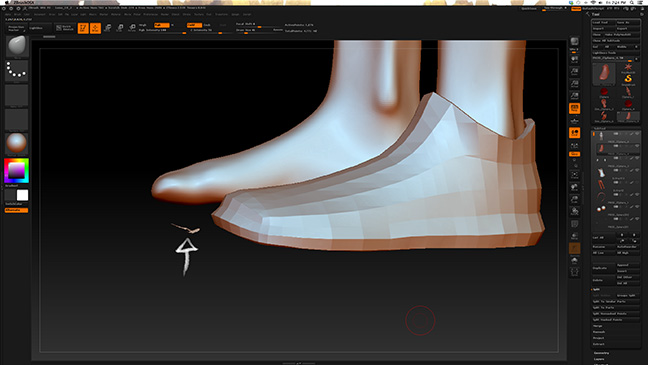This screenshot has width=648, height=365.
Task: Toggle the Xyz rotation mode
Action: click(574, 154)
